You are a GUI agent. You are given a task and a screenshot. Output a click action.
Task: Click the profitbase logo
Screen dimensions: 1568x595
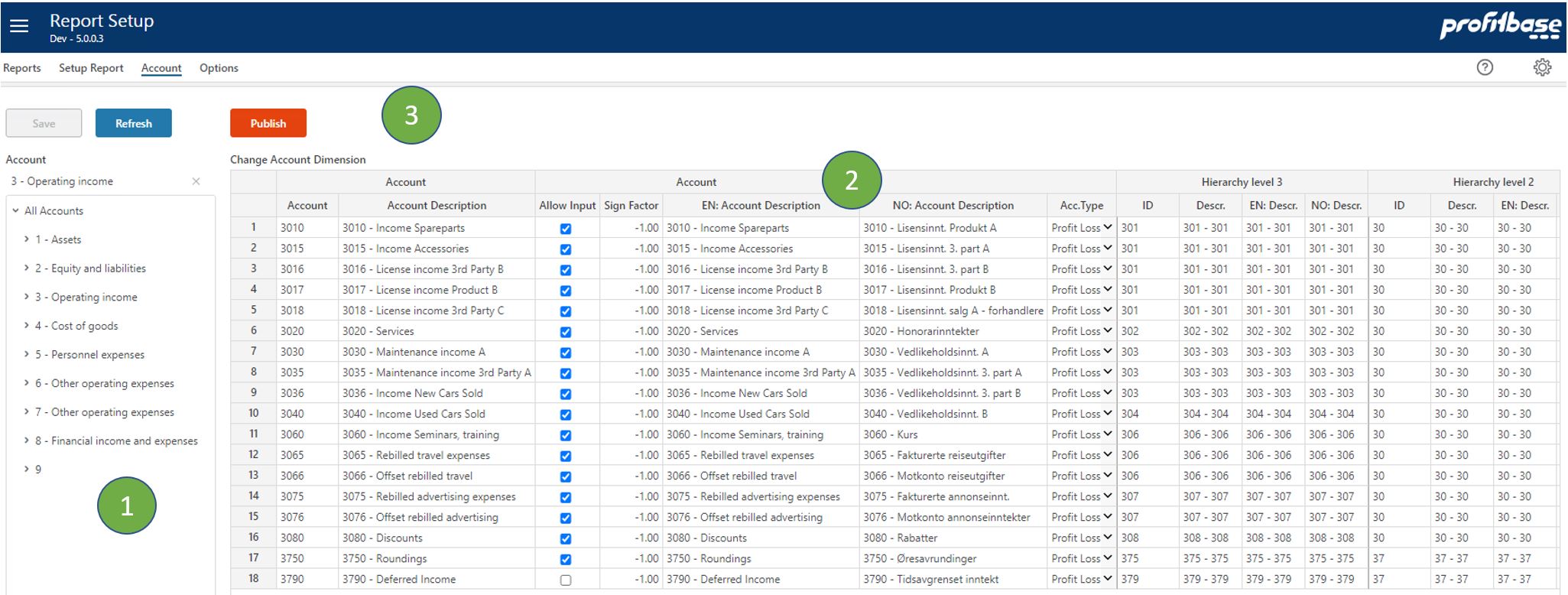coord(1500,26)
